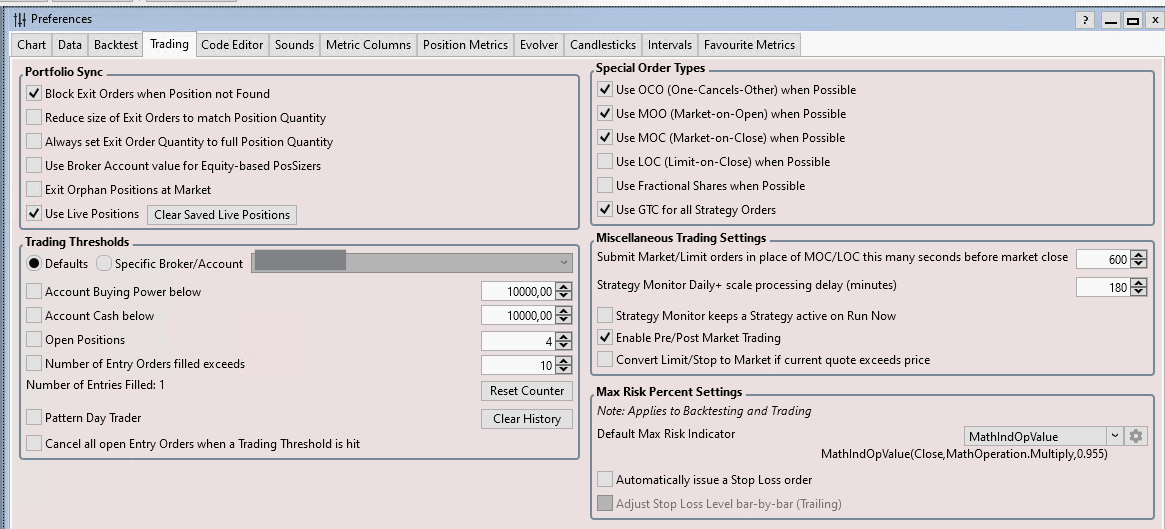Enable the Pattern Day Trader checkbox
Viewport: 1165px width, 529px height.
(34, 418)
